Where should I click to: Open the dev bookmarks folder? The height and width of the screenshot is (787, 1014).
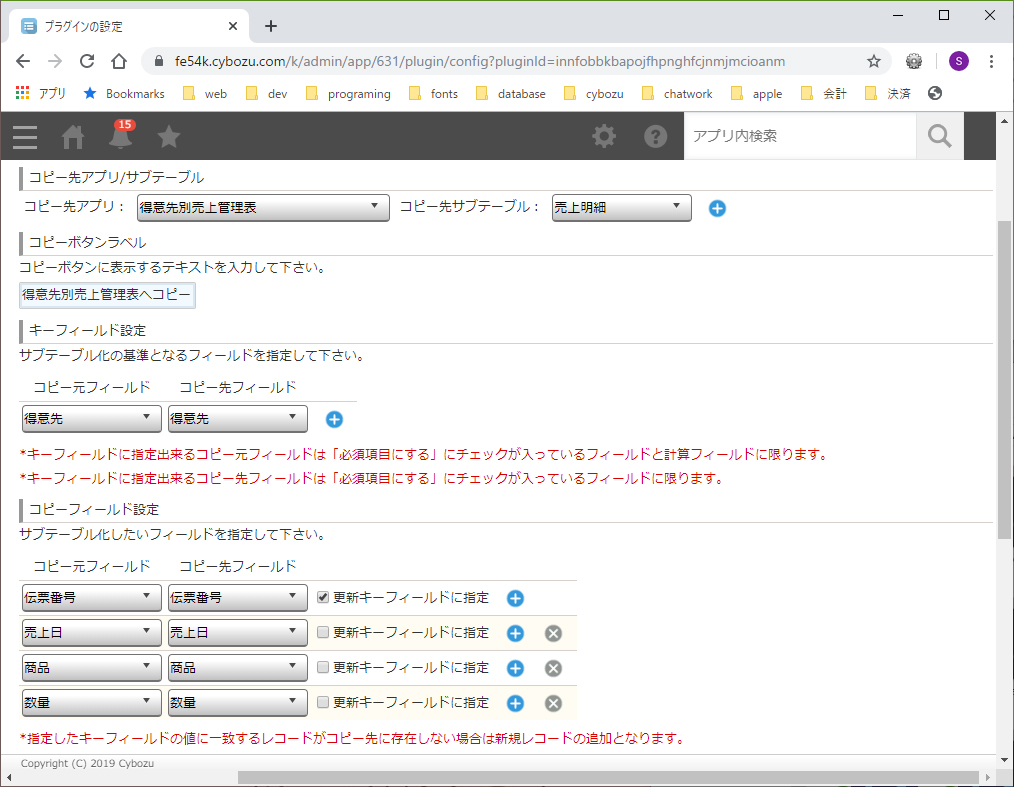pyautogui.click(x=266, y=94)
